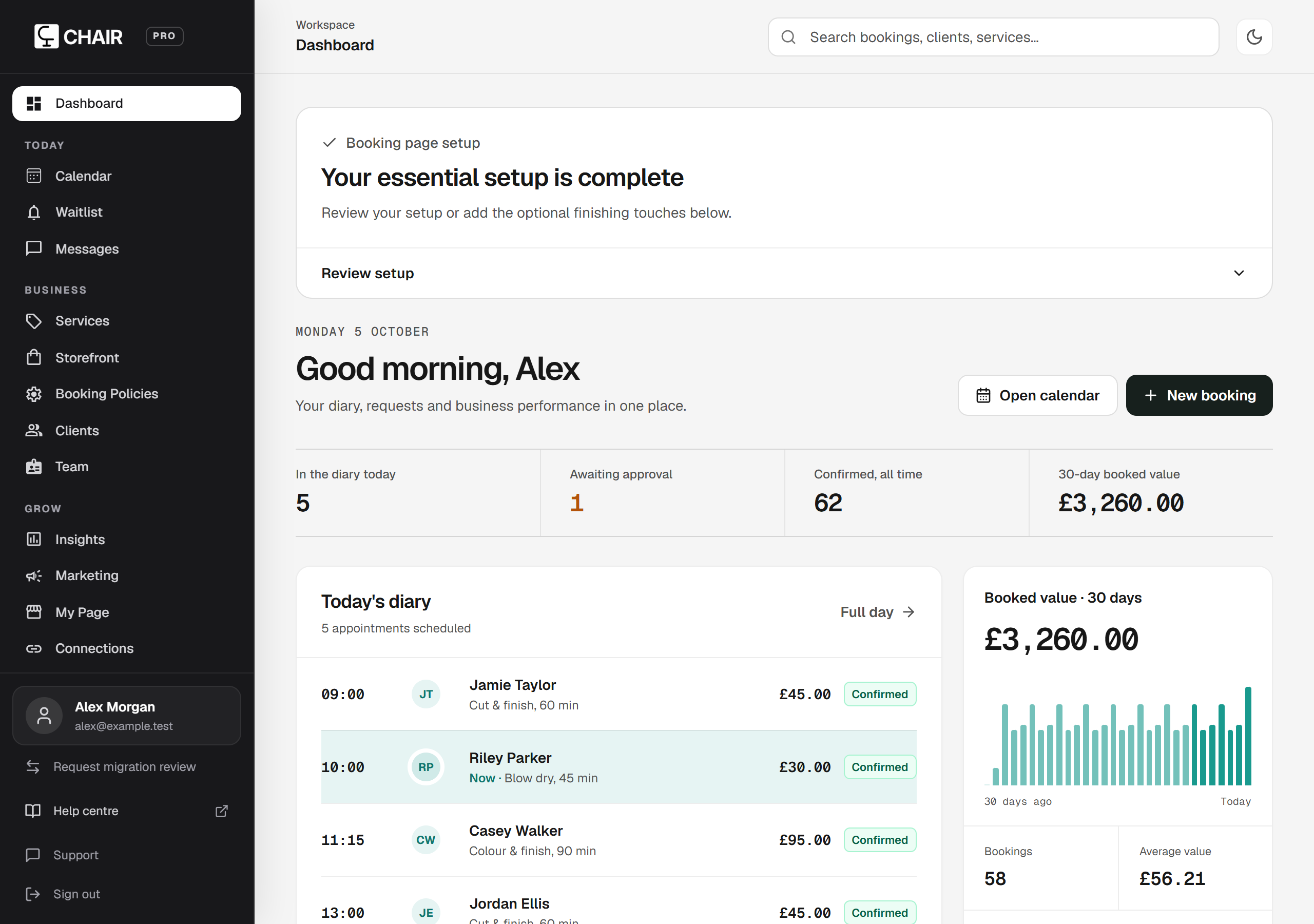
Task: Click the CHAIR logo icon
Action: (46, 36)
